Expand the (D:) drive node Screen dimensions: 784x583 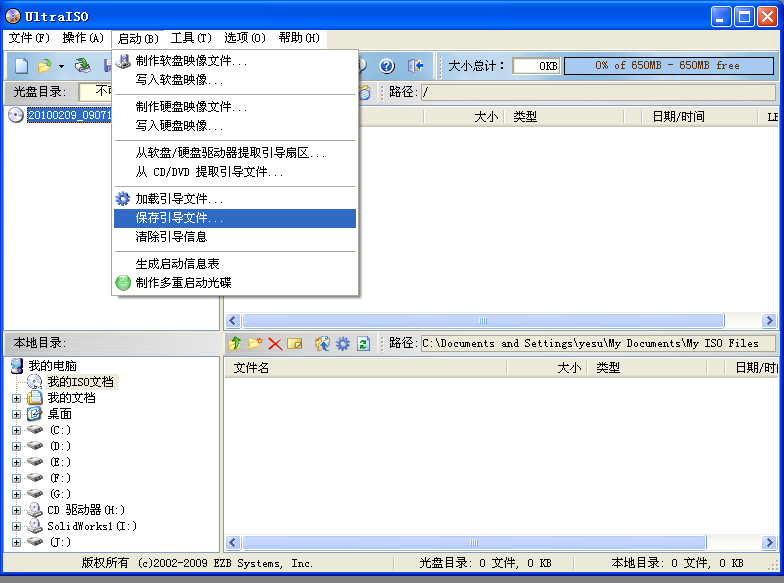[16, 446]
